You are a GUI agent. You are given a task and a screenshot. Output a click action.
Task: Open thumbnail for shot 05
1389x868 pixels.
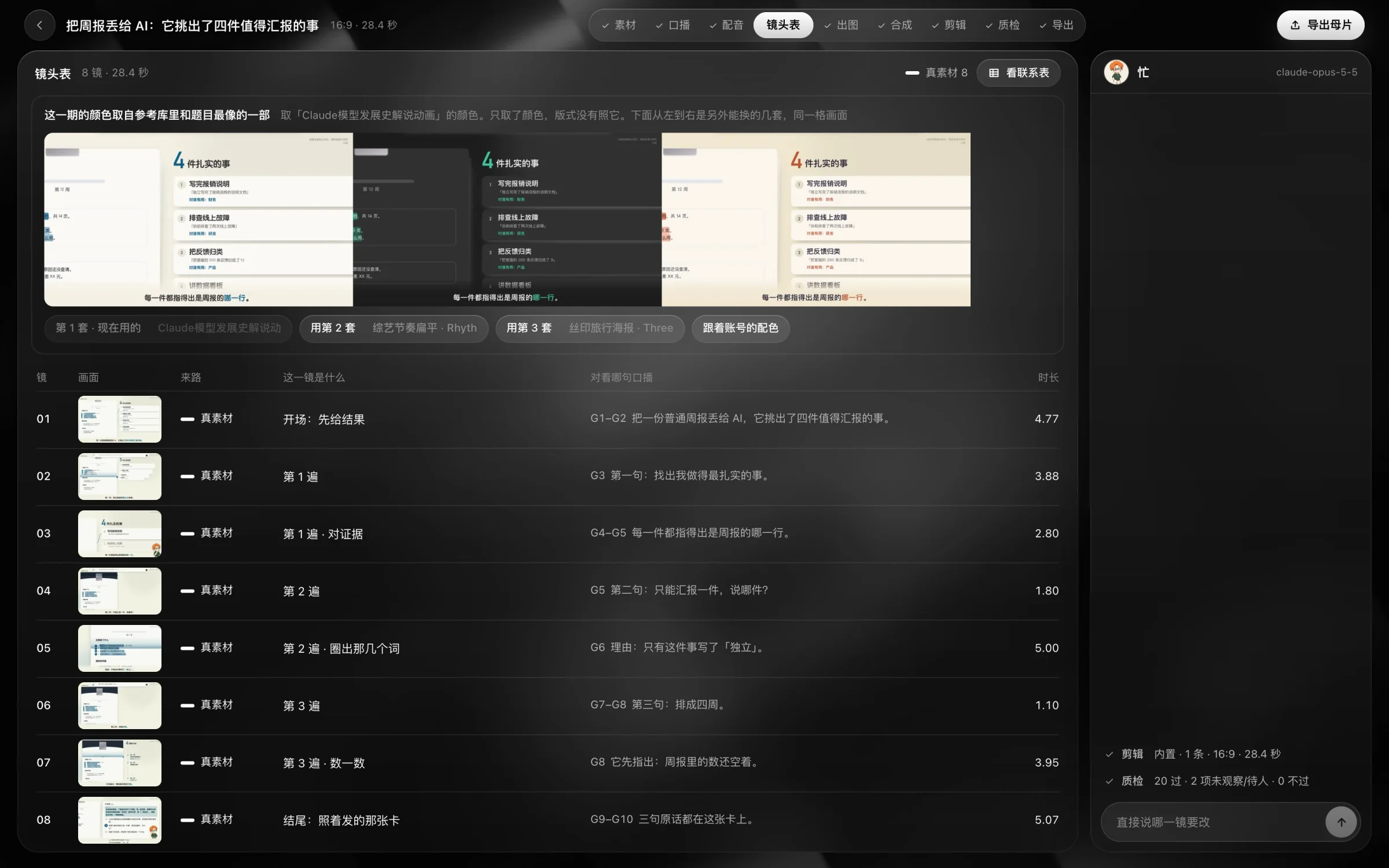pyautogui.click(x=120, y=648)
